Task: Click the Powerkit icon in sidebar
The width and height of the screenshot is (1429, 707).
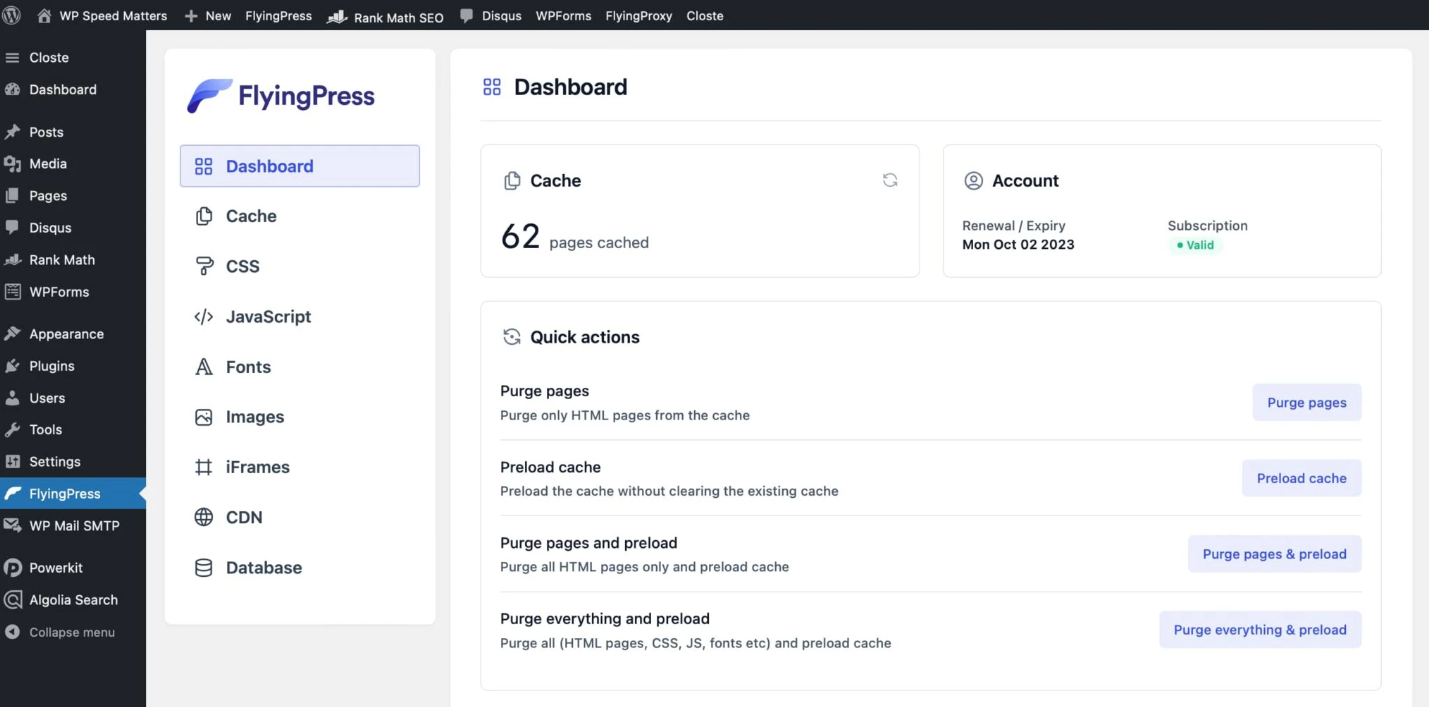Action: [13, 568]
